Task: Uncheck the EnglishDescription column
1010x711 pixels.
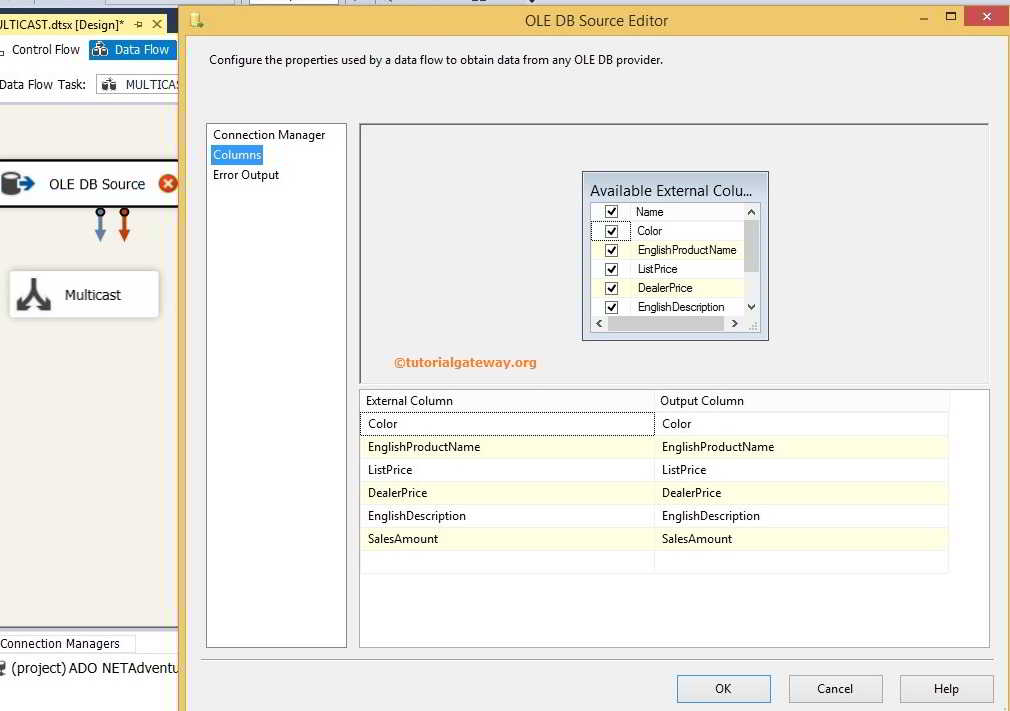Action: coord(611,307)
